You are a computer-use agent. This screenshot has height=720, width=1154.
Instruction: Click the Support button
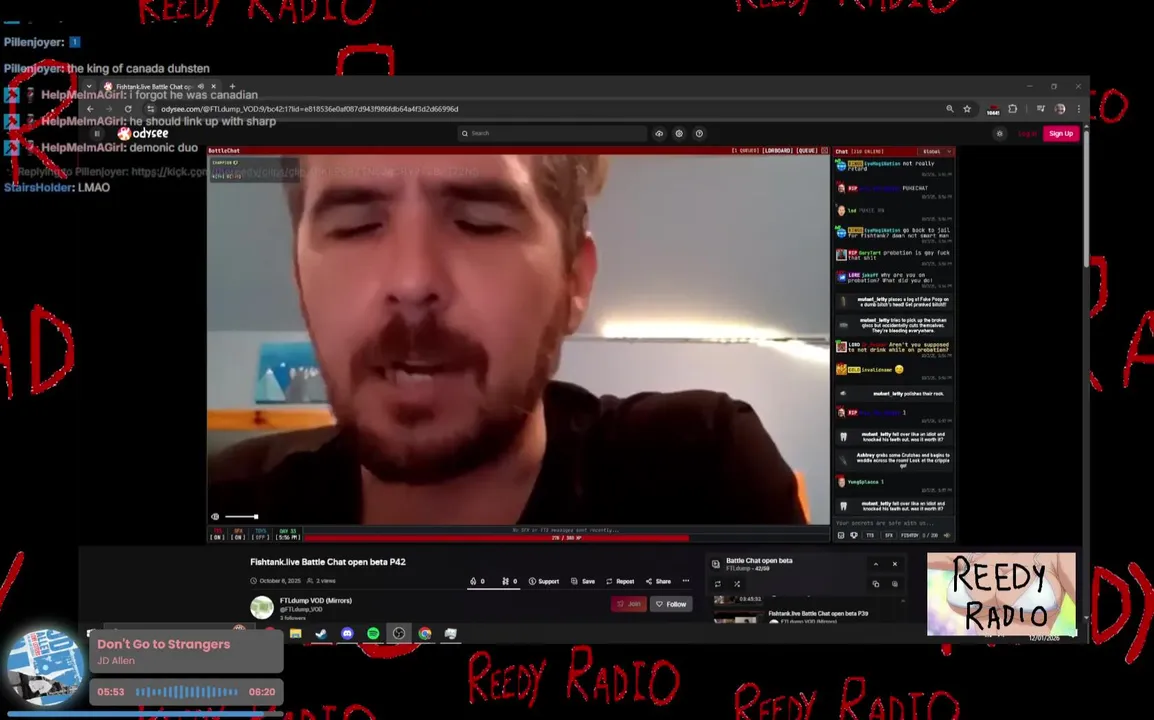(544, 581)
